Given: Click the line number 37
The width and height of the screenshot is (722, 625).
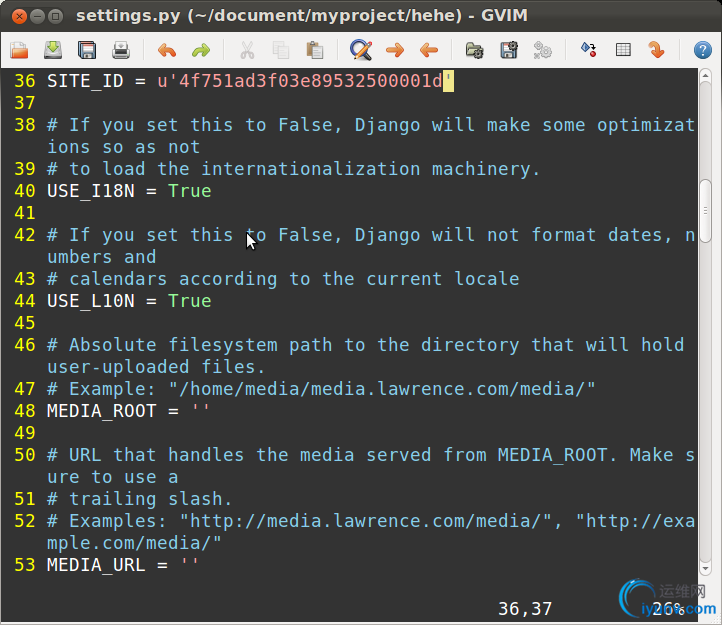Looking at the screenshot, I should tap(24, 103).
